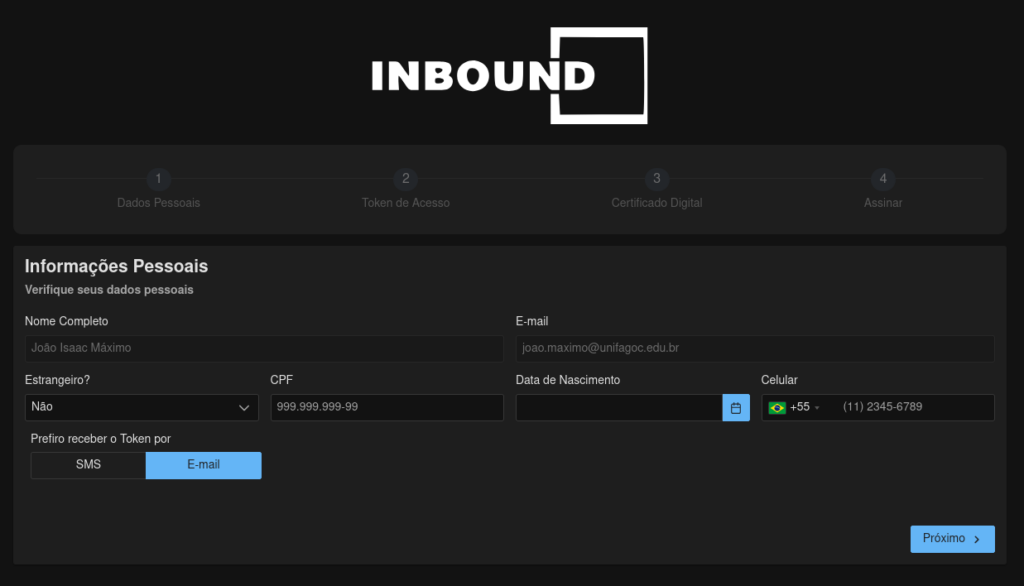Click the Estrangeiro dropdown chevron
Viewport: 1024px width, 586px height.
click(x=244, y=408)
